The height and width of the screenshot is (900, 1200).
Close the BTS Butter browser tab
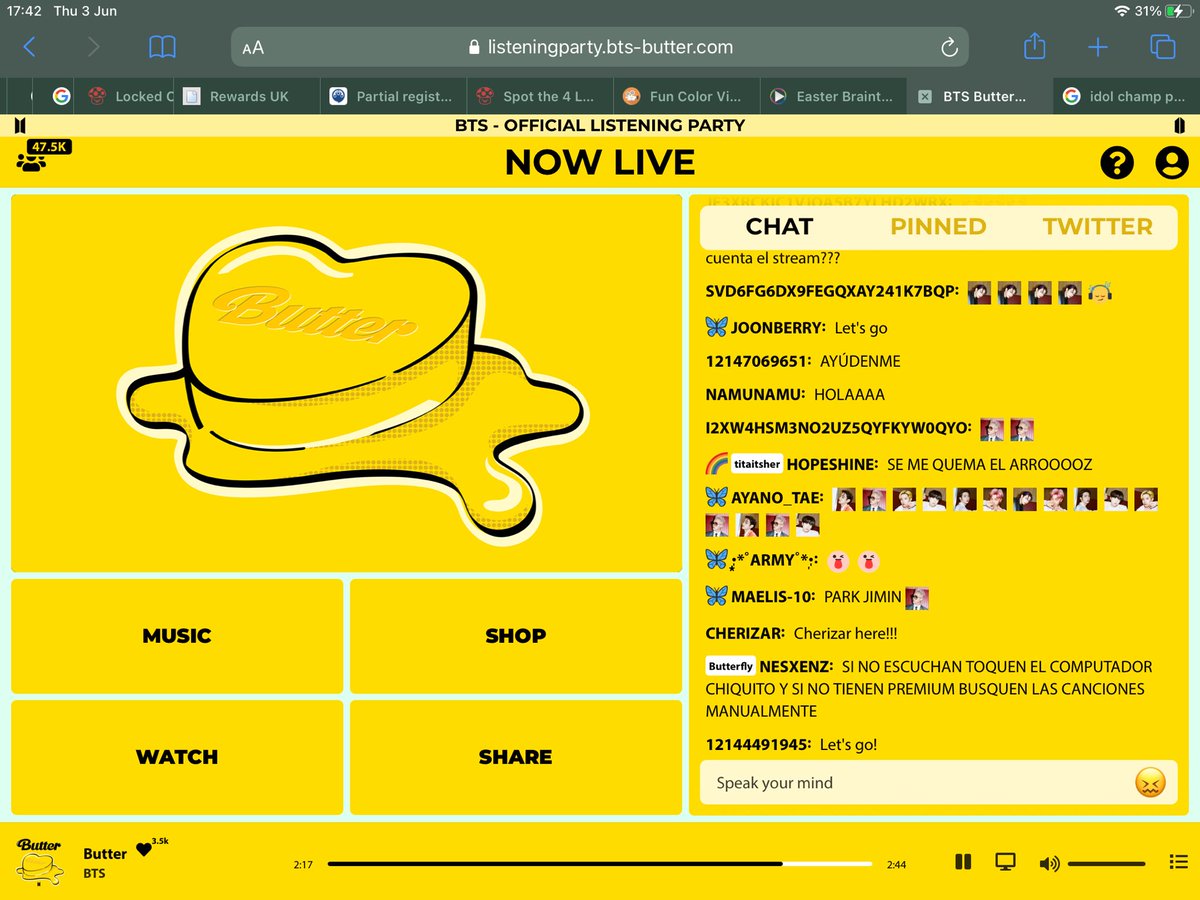[x=925, y=97]
